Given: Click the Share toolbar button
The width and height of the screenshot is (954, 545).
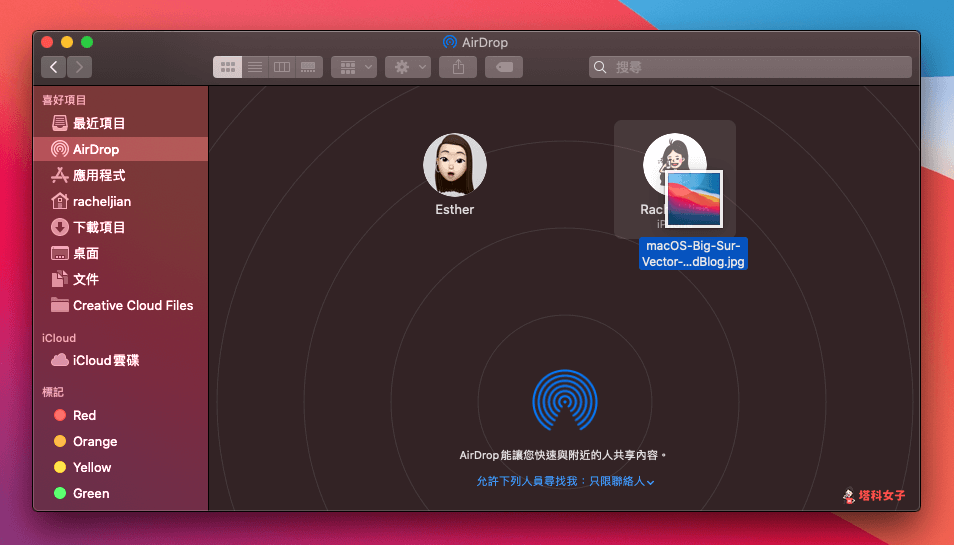Looking at the screenshot, I should click(x=458, y=67).
